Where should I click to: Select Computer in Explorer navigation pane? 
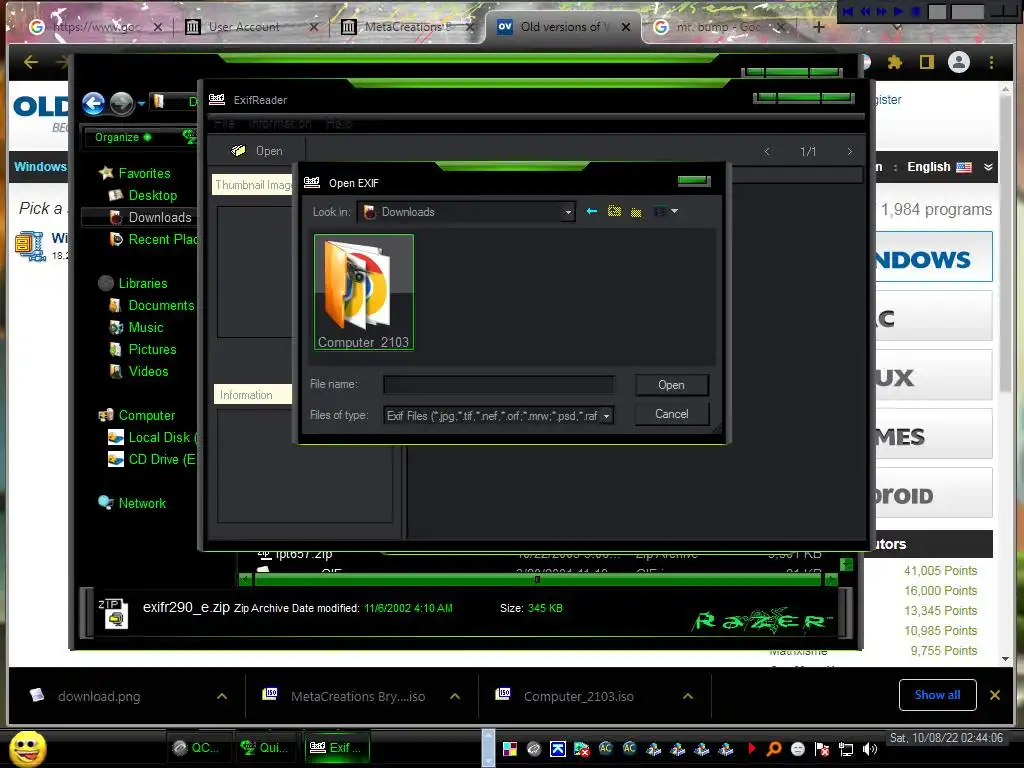coord(146,415)
